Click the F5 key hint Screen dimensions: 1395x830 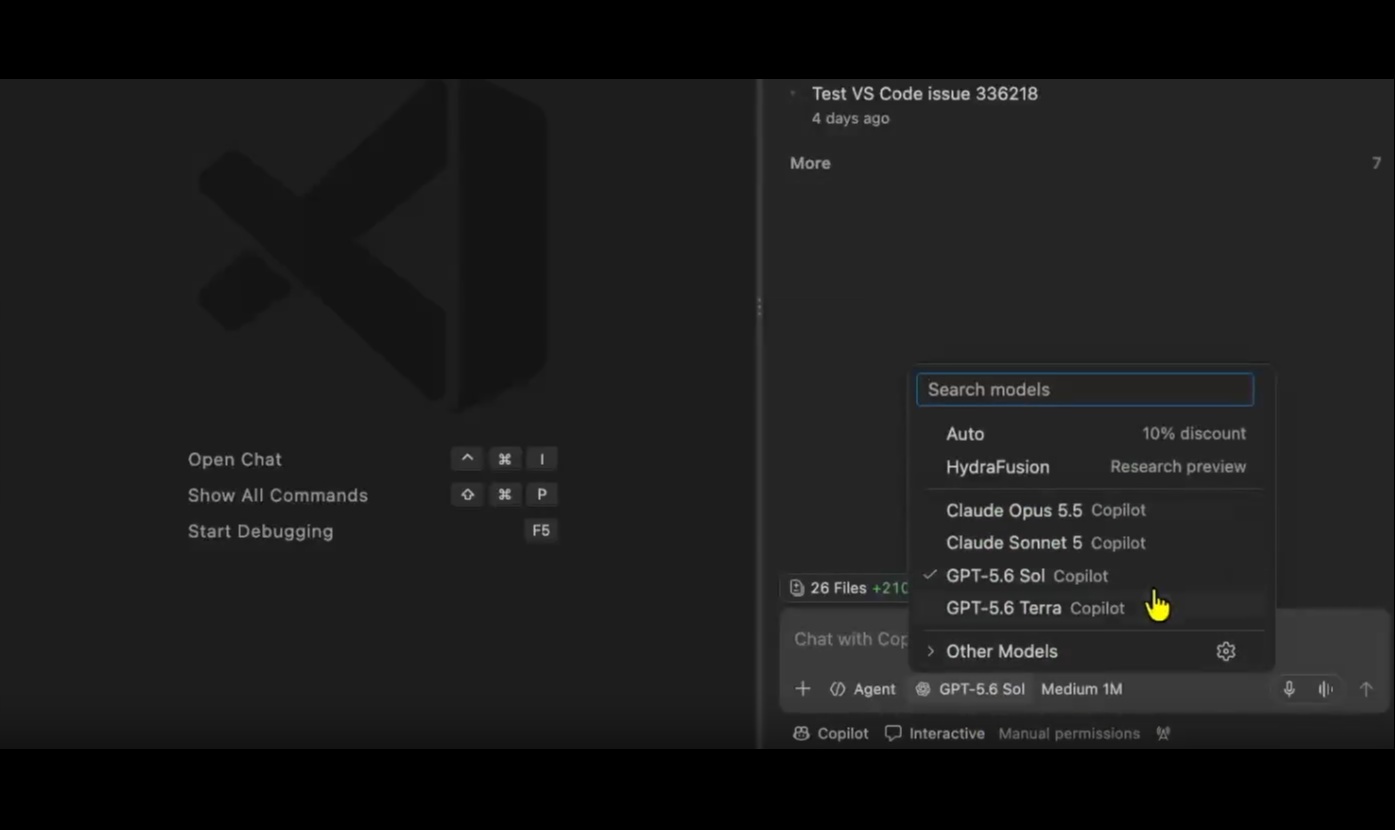[541, 531]
